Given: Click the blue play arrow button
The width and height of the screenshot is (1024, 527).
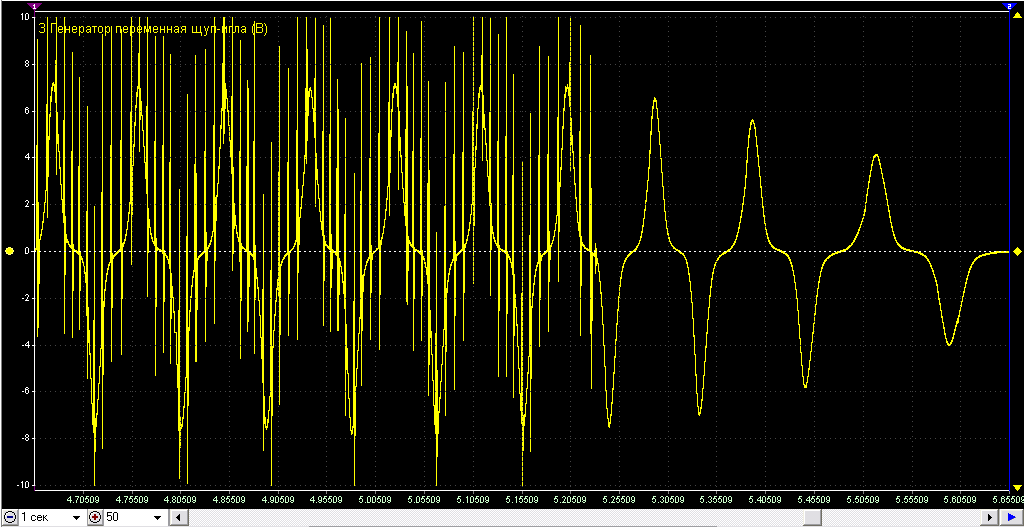Looking at the screenshot, I should coord(1011,517).
